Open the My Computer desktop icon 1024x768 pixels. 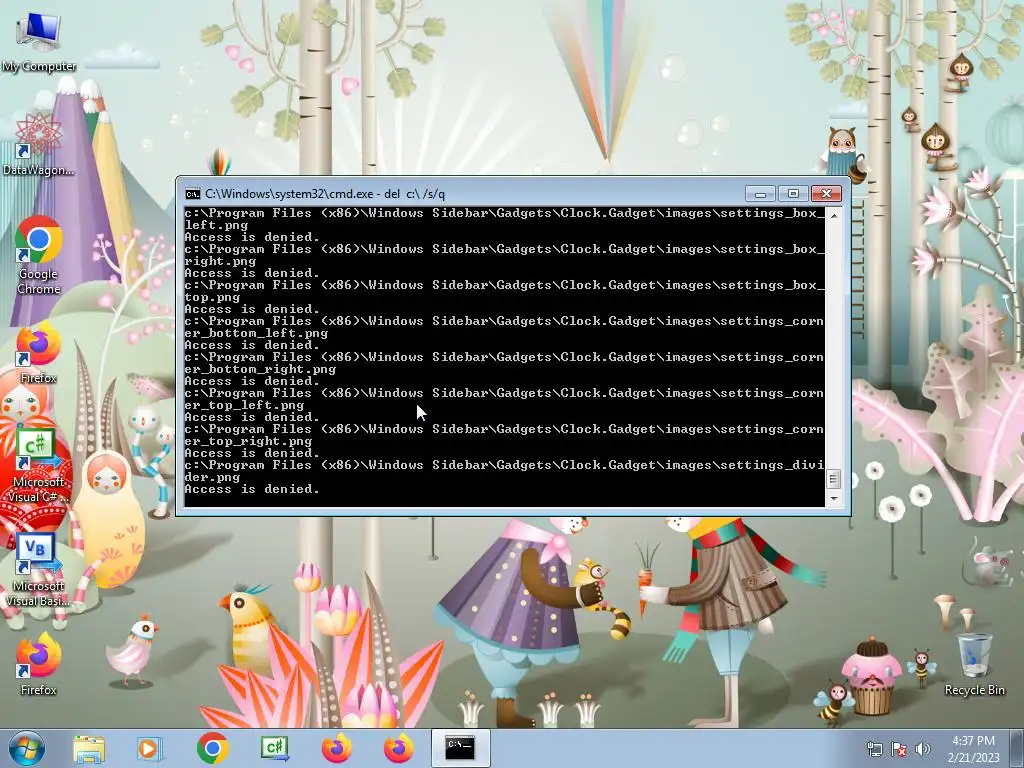click(x=39, y=41)
